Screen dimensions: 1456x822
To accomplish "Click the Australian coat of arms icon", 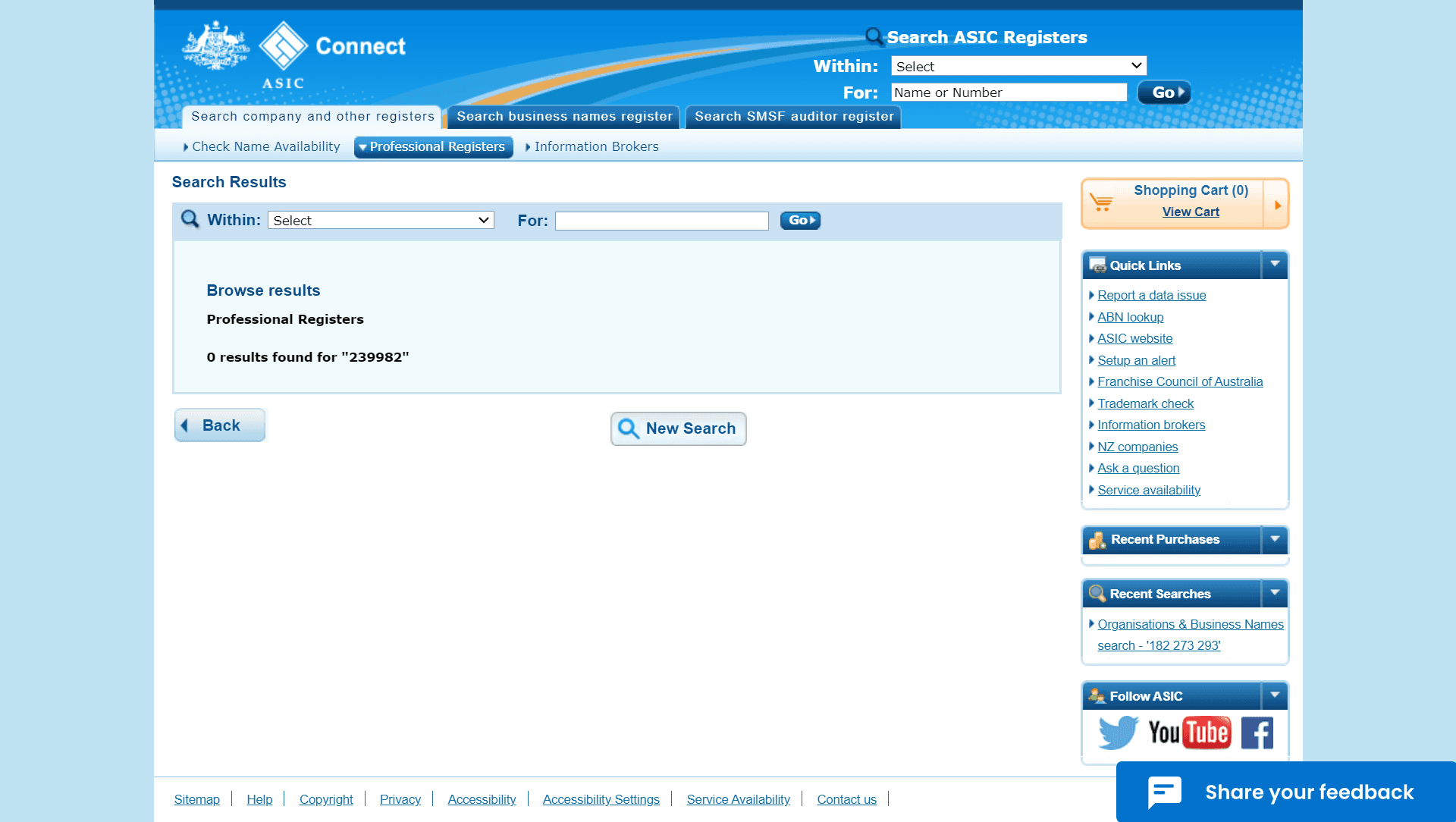I will 216,45.
